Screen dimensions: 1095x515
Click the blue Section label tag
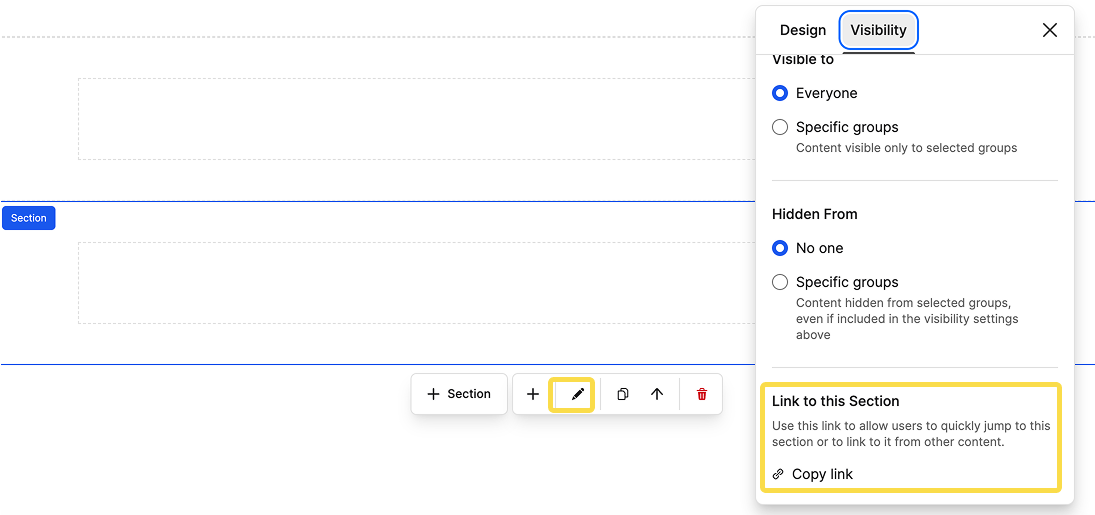(29, 218)
